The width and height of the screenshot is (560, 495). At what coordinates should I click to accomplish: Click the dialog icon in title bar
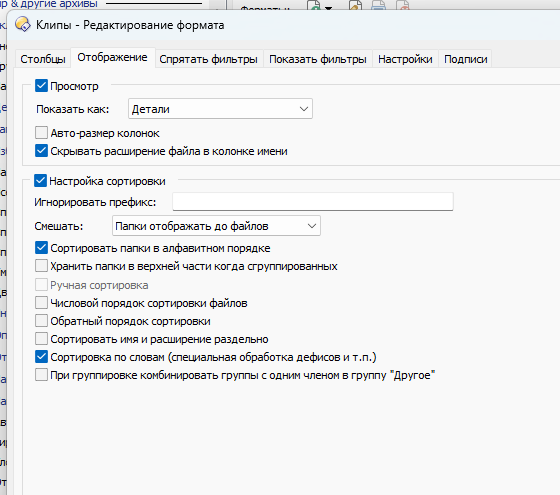[23, 25]
